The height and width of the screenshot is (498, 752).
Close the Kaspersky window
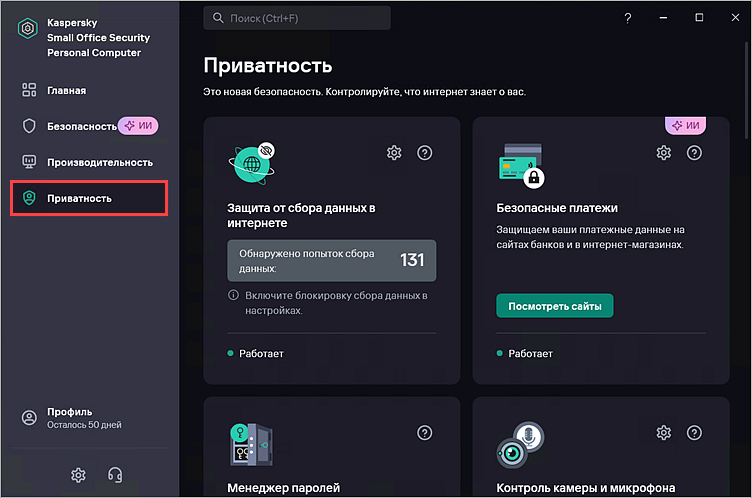[x=735, y=18]
